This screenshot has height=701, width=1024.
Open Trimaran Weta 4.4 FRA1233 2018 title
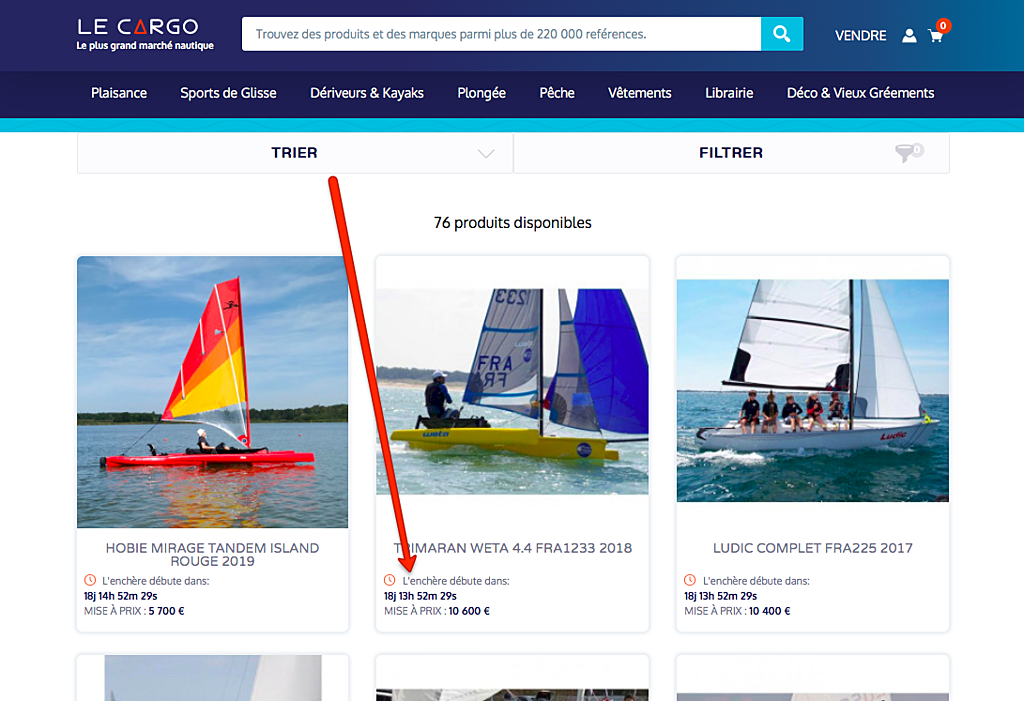(x=512, y=548)
